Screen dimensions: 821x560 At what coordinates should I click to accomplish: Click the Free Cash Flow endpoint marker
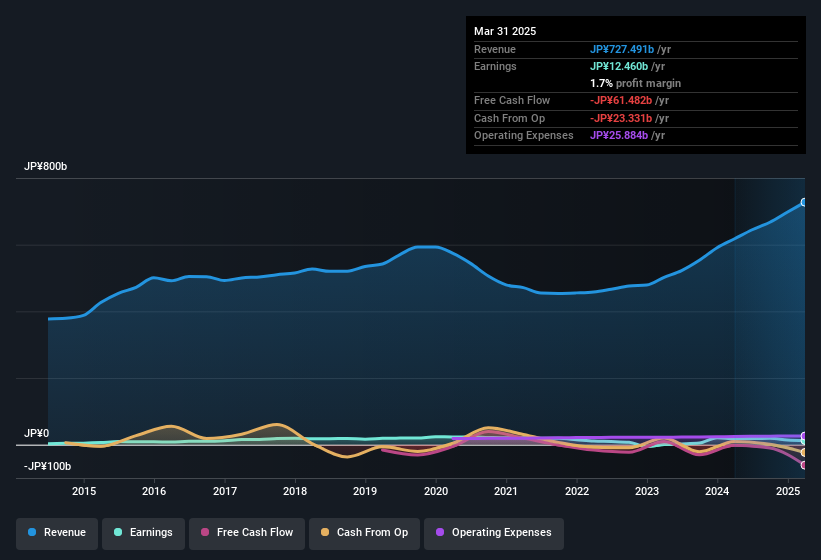804,465
